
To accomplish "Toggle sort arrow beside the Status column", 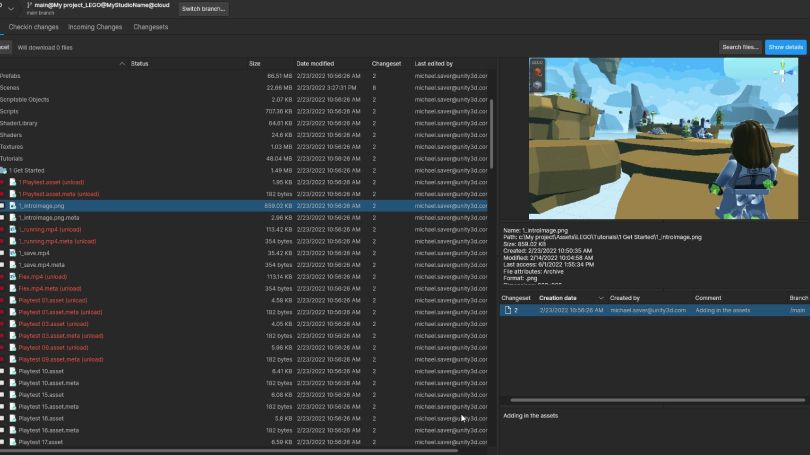I will 122,63.
